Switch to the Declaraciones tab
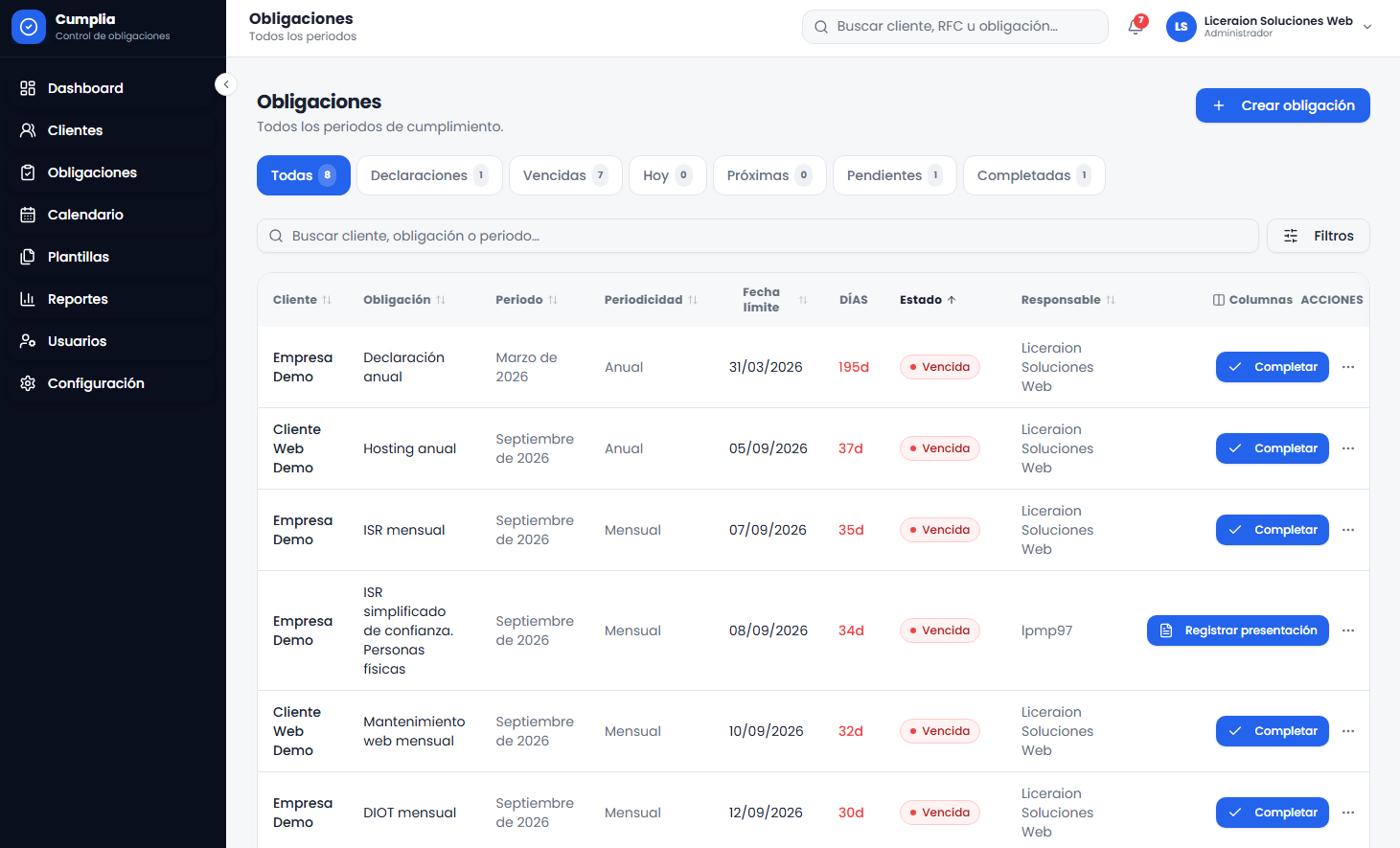Screen dimensions: 1400x848 click(429, 175)
